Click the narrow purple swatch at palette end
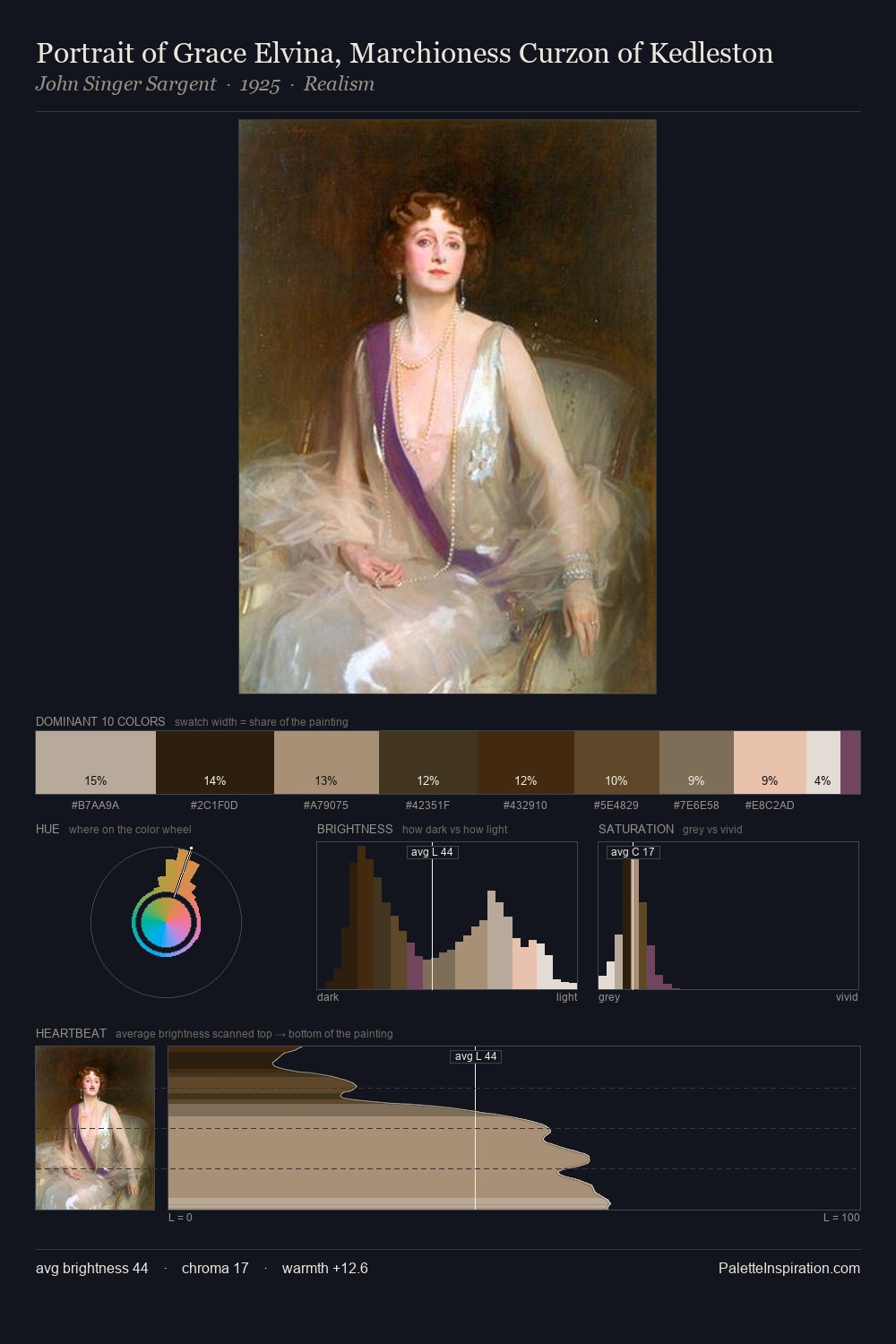Screen dimensions: 896x1344 (850, 762)
